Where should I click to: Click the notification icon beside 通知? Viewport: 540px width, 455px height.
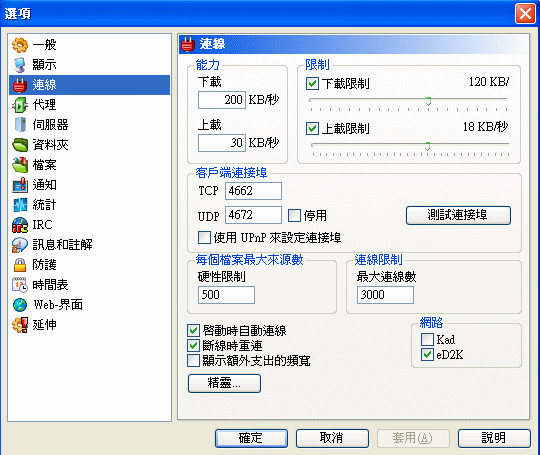pyautogui.click(x=20, y=185)
